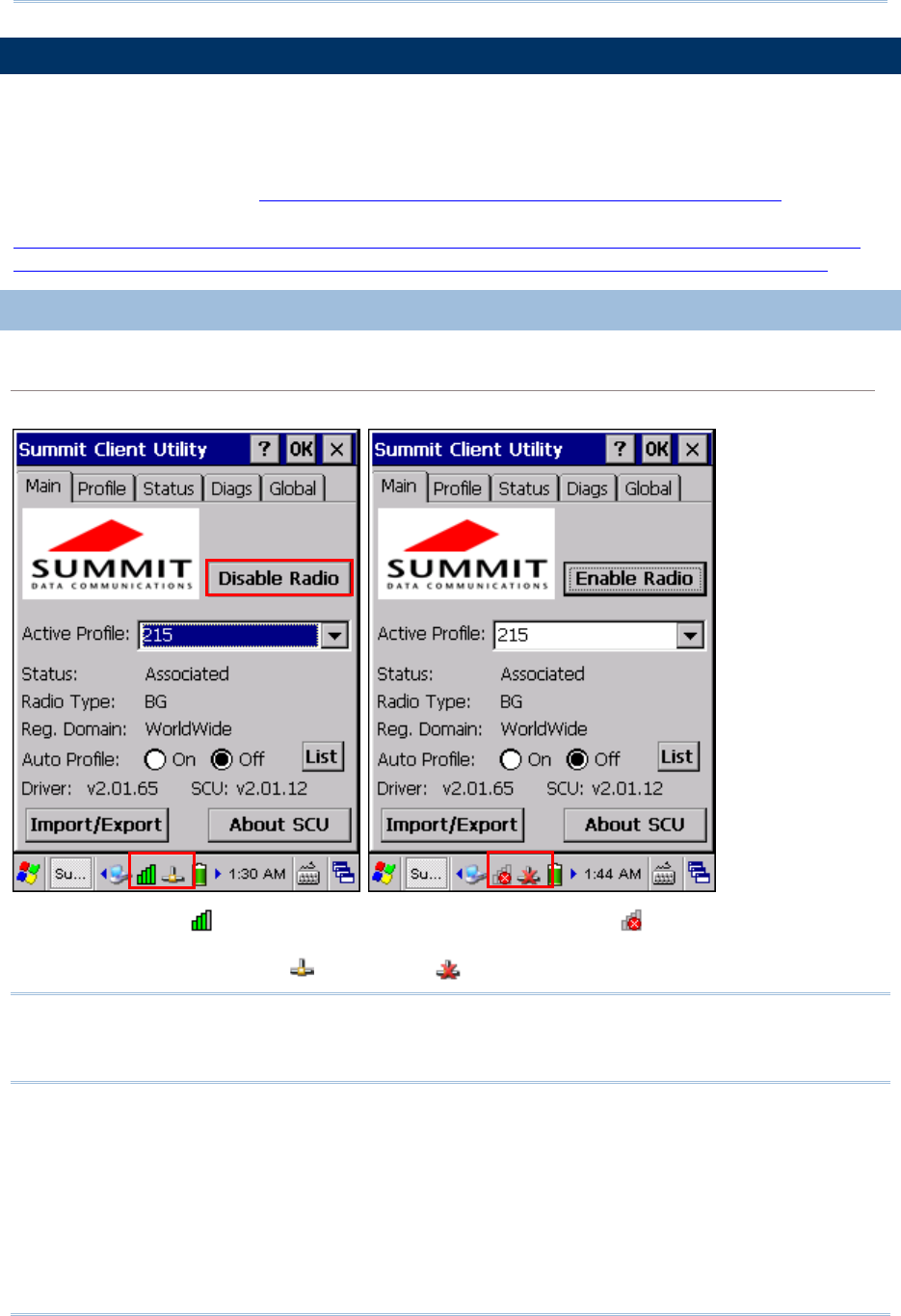Expand tray icons with the left arrow in the 1:30 AM taskbar
Viewport: 901px width, 1316px height.
click(104, 874)
